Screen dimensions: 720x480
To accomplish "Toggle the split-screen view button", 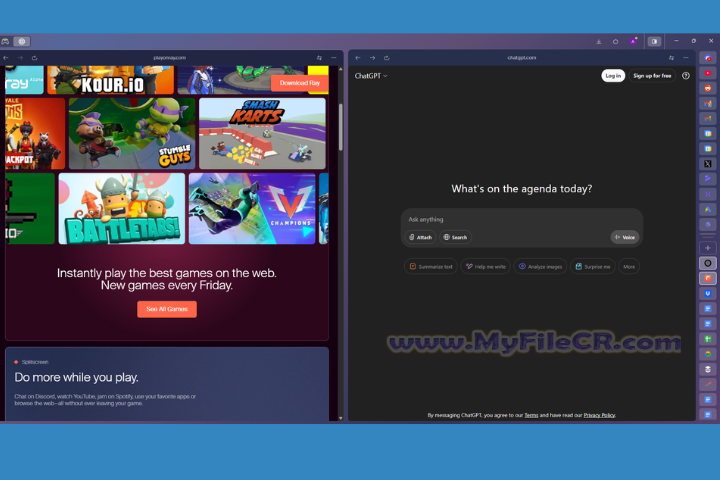I will [654, 41].
